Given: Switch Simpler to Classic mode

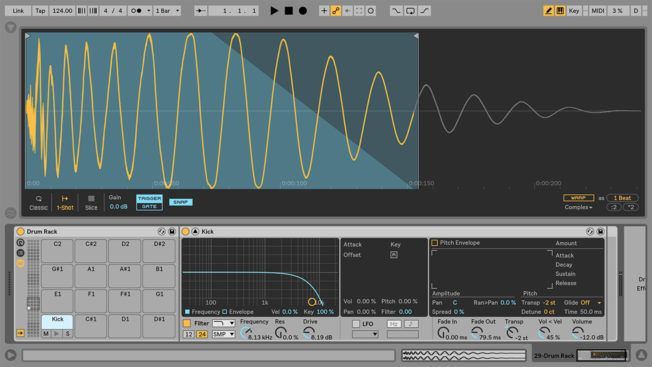Looking at the screenshot, I should click(38, 203).
